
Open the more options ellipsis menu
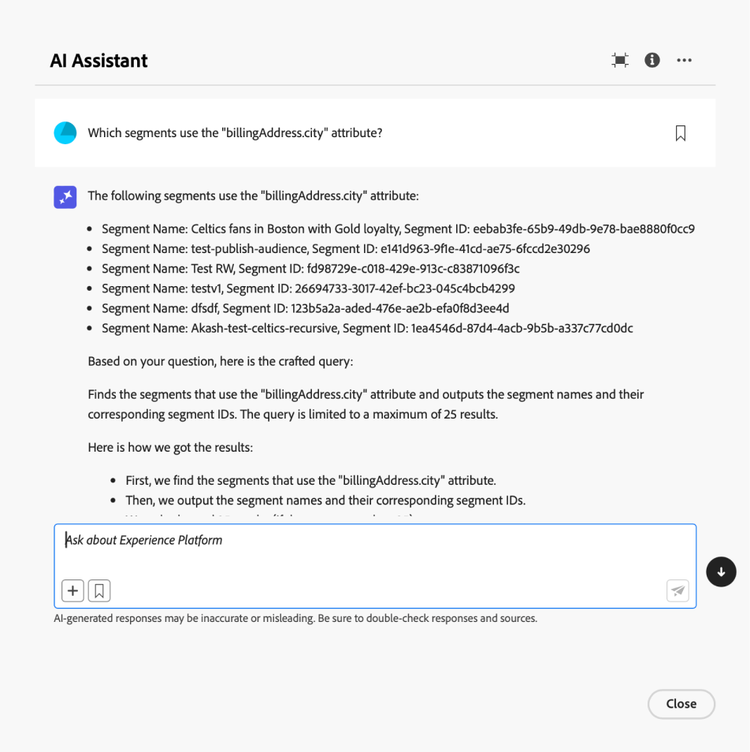pos(684,60)
